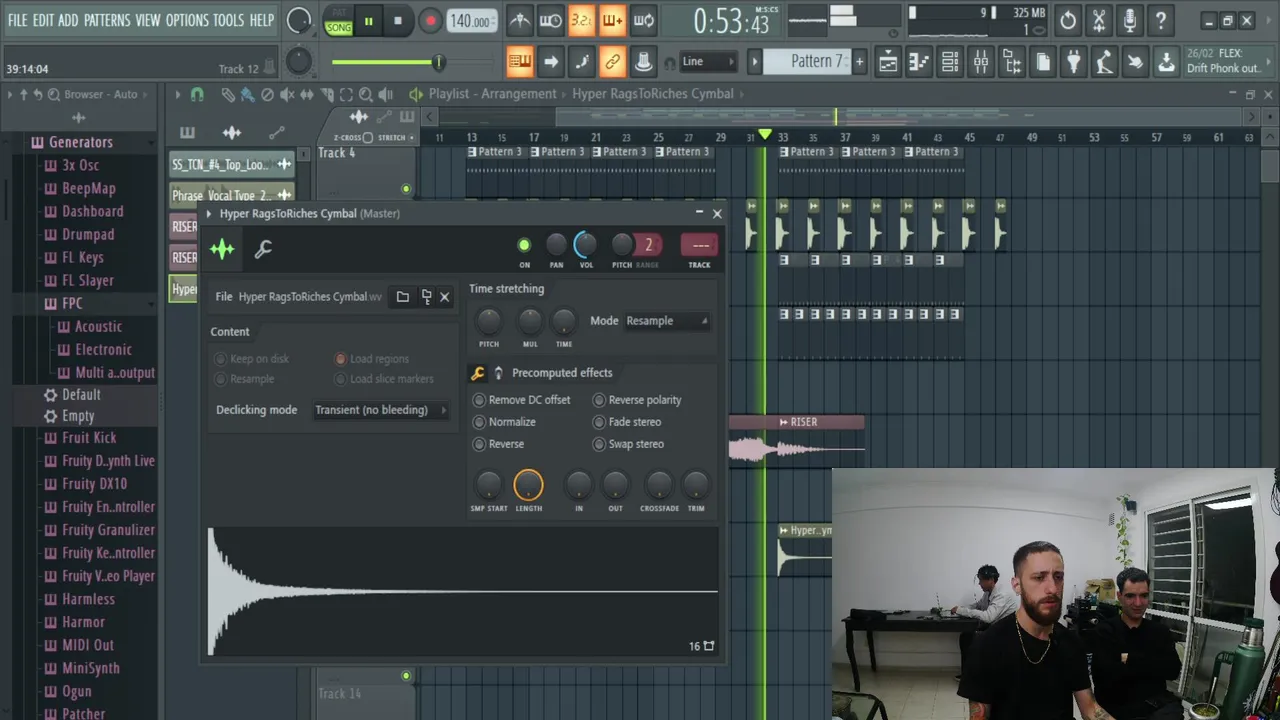
Task: Select the playlist Mute tool
Action: pos(287,94)
